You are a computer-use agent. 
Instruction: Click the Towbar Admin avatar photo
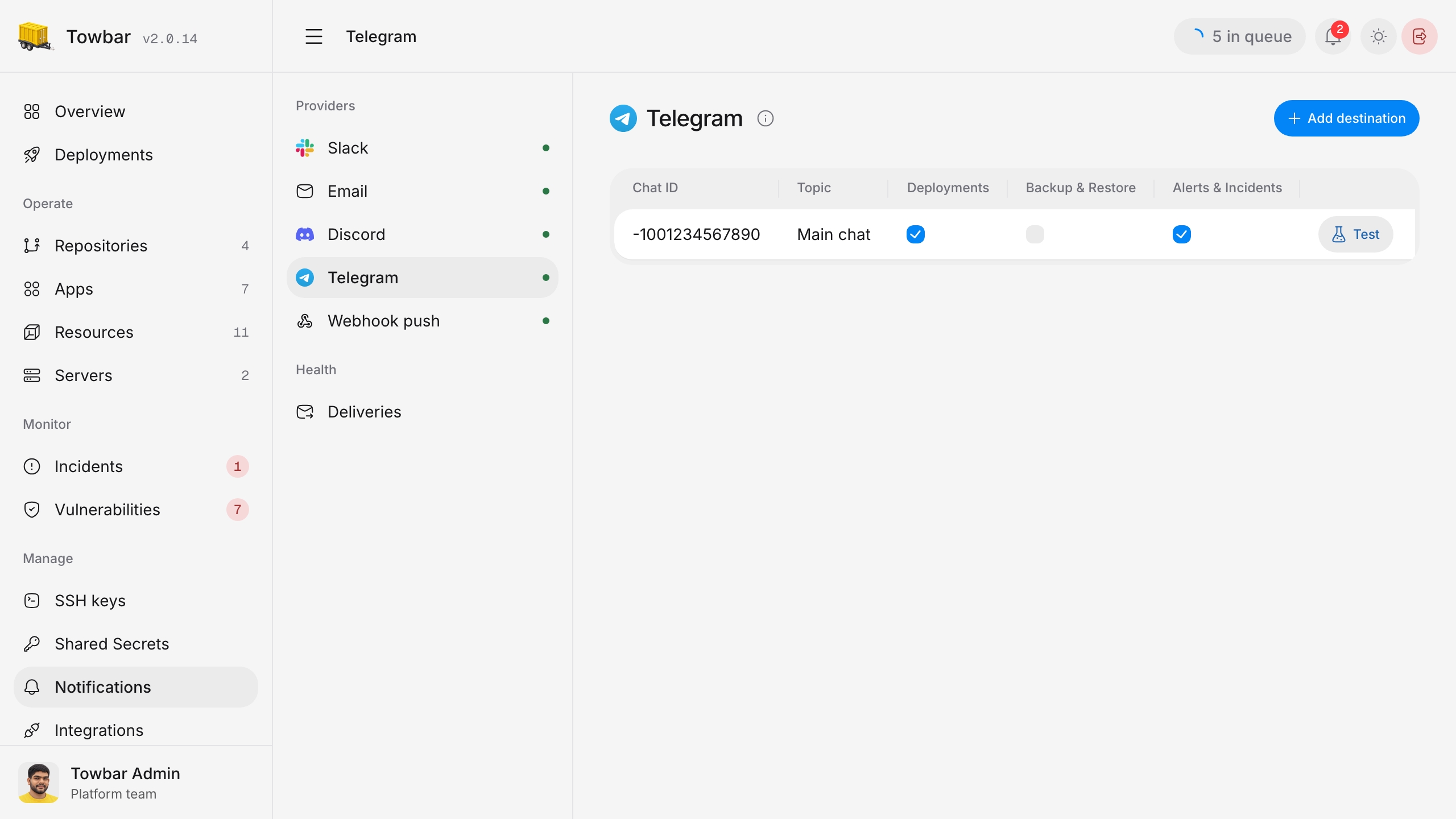pos(39,783)
